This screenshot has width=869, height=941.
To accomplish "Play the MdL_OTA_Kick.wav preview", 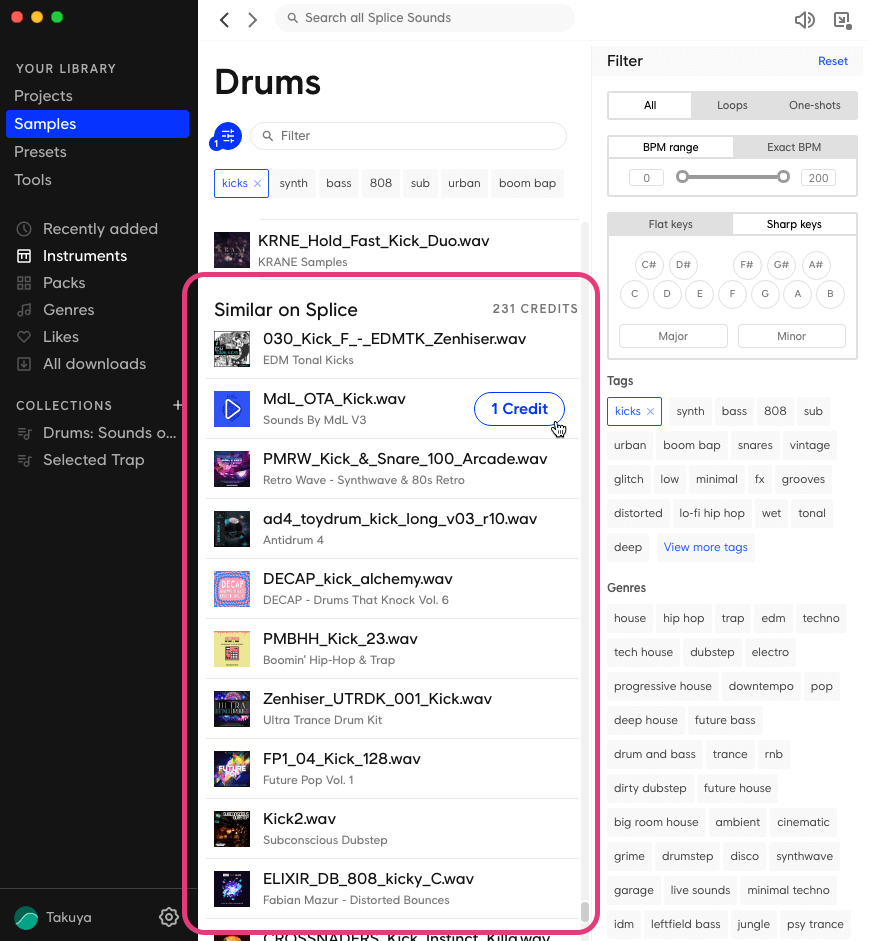I will click(231, 410).
